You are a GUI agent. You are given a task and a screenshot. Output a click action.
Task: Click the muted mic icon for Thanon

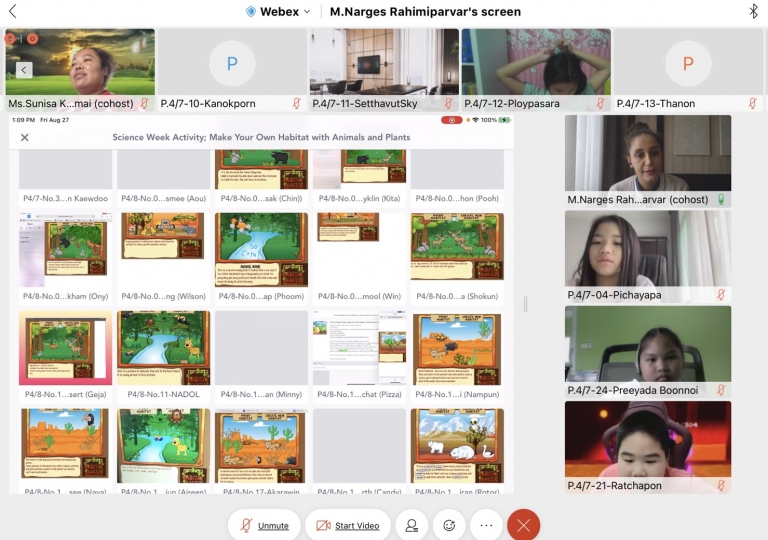tap(752, 103)
